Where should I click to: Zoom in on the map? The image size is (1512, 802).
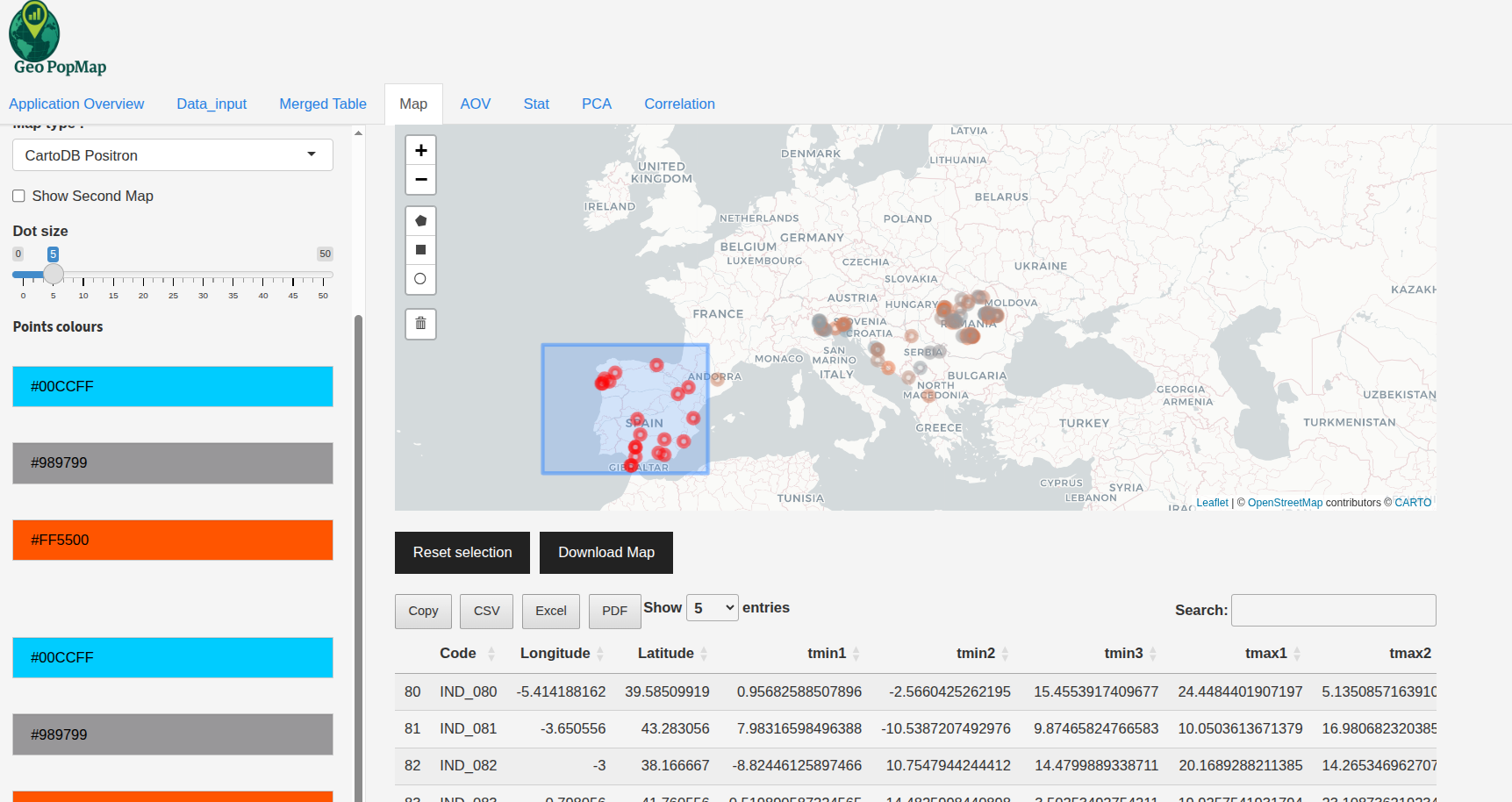pos(420,150)
